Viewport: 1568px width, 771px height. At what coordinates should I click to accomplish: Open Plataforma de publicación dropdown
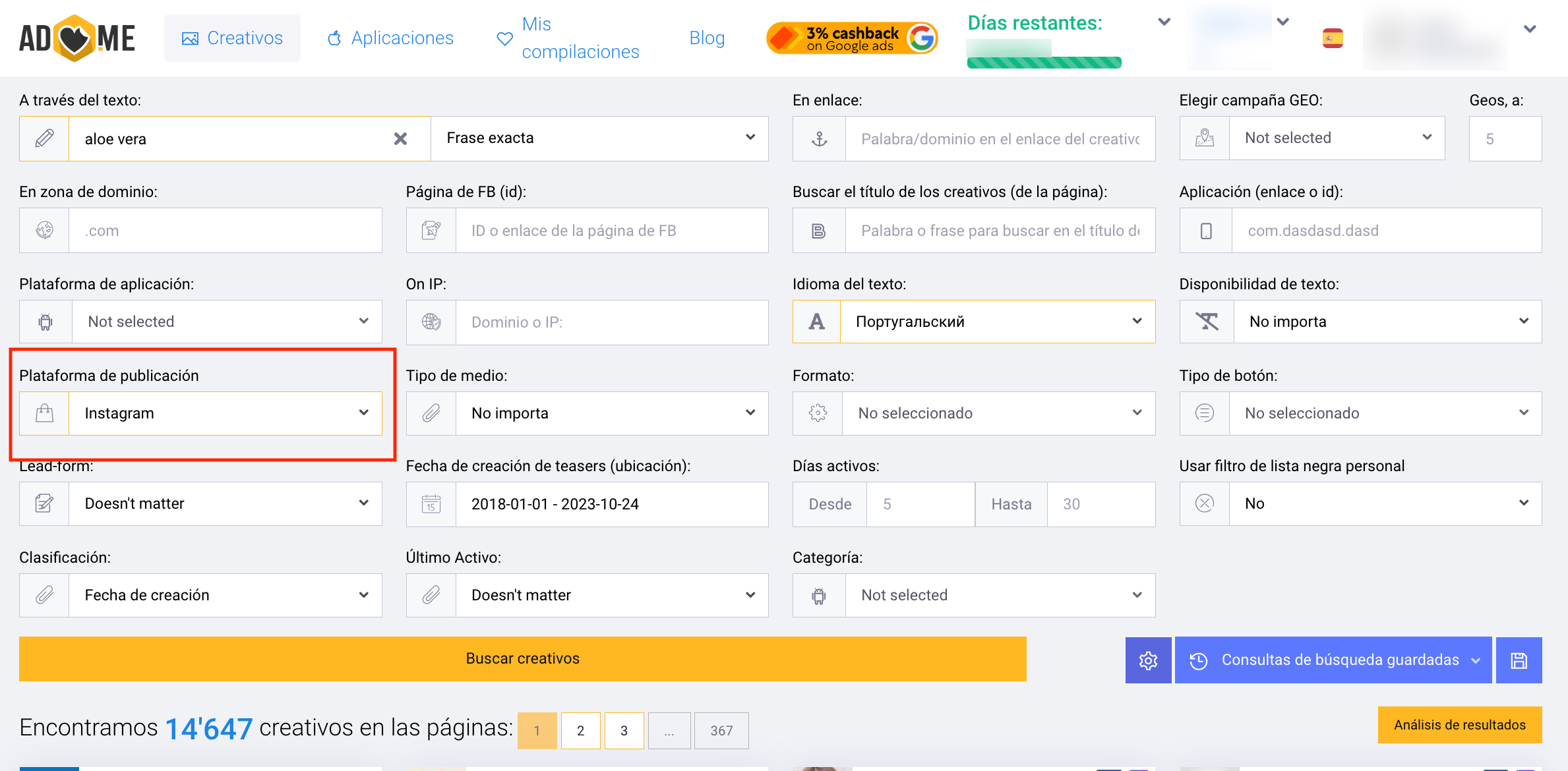225,413
